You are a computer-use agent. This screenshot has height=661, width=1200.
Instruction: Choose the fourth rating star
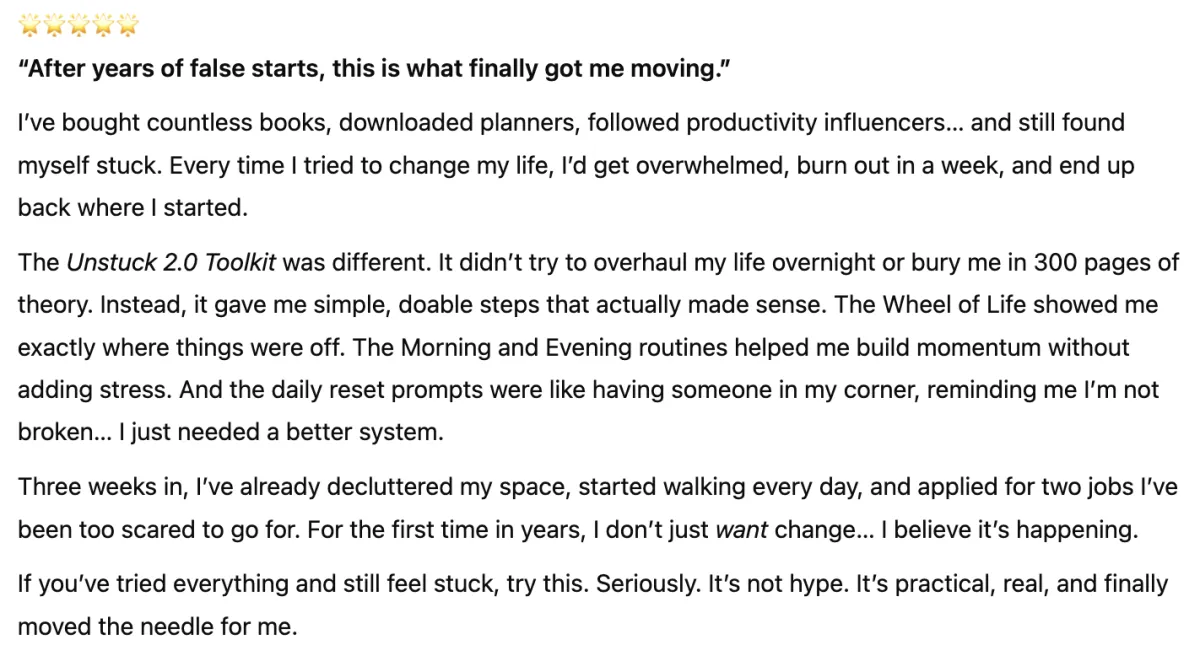[103, 24]
